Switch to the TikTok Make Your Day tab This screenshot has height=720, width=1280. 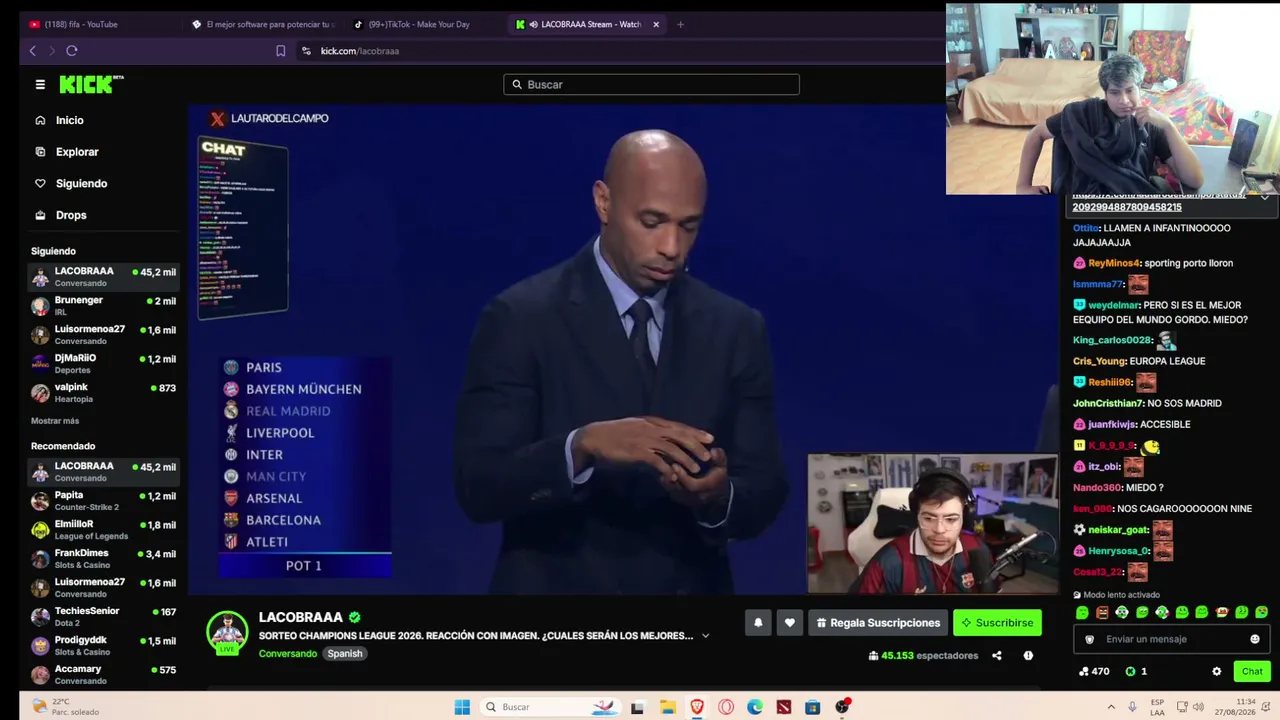[420, 24]
